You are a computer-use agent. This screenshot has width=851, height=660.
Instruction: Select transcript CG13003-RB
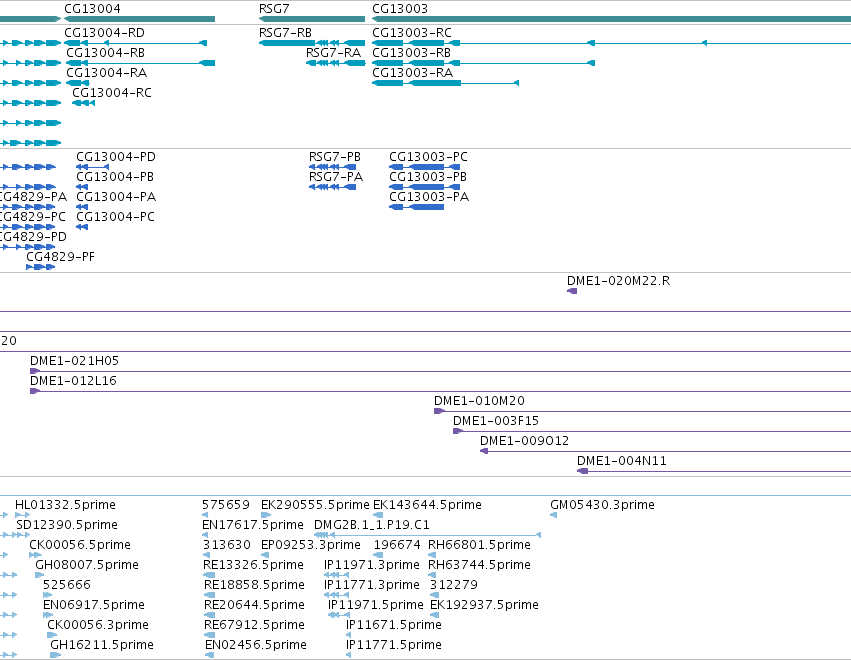coord(484,63)
